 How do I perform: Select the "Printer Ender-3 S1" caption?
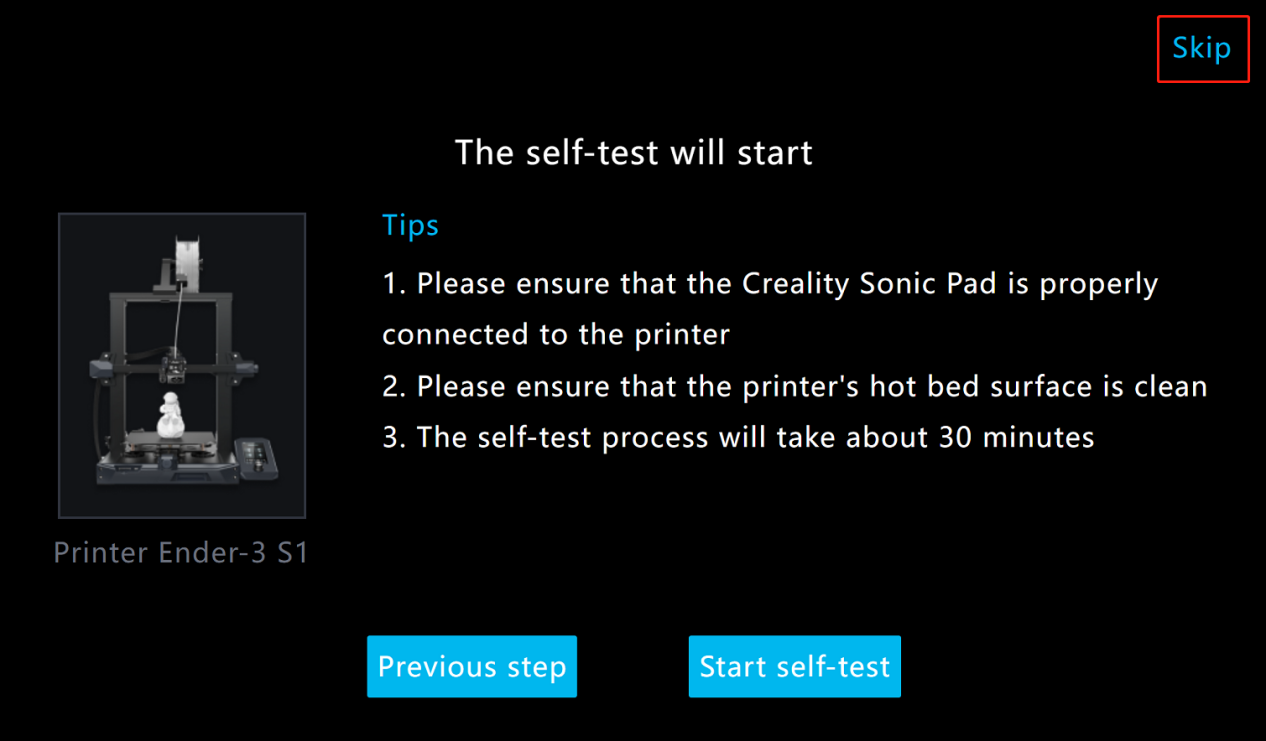pyautogui.click(x=181, y=553)
